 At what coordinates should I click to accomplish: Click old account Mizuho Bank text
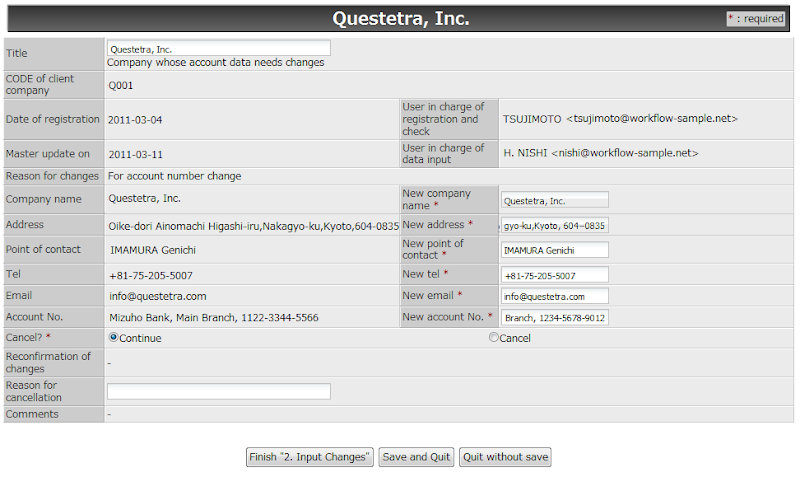point(214,318)
